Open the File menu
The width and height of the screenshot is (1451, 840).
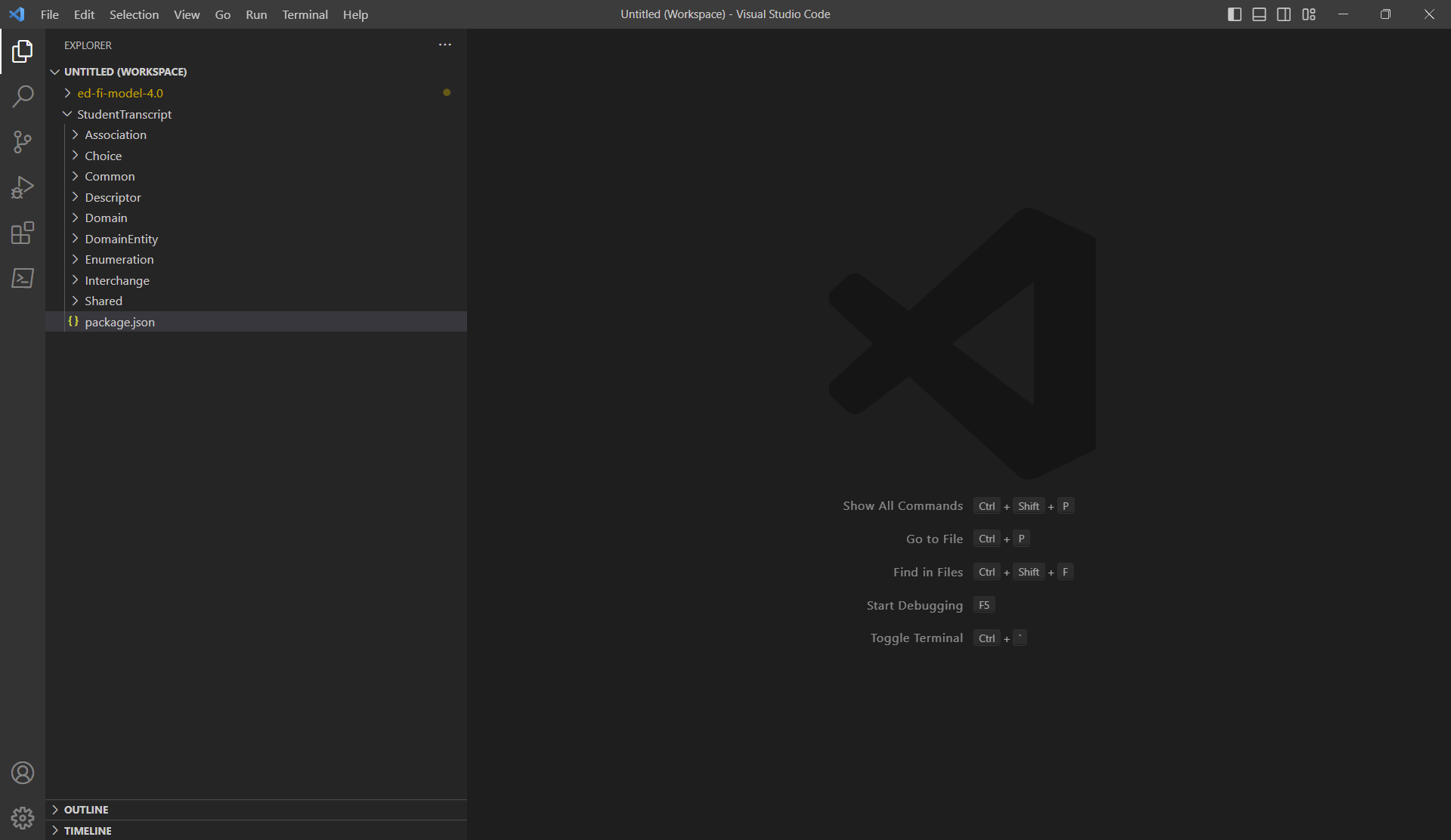50,14
